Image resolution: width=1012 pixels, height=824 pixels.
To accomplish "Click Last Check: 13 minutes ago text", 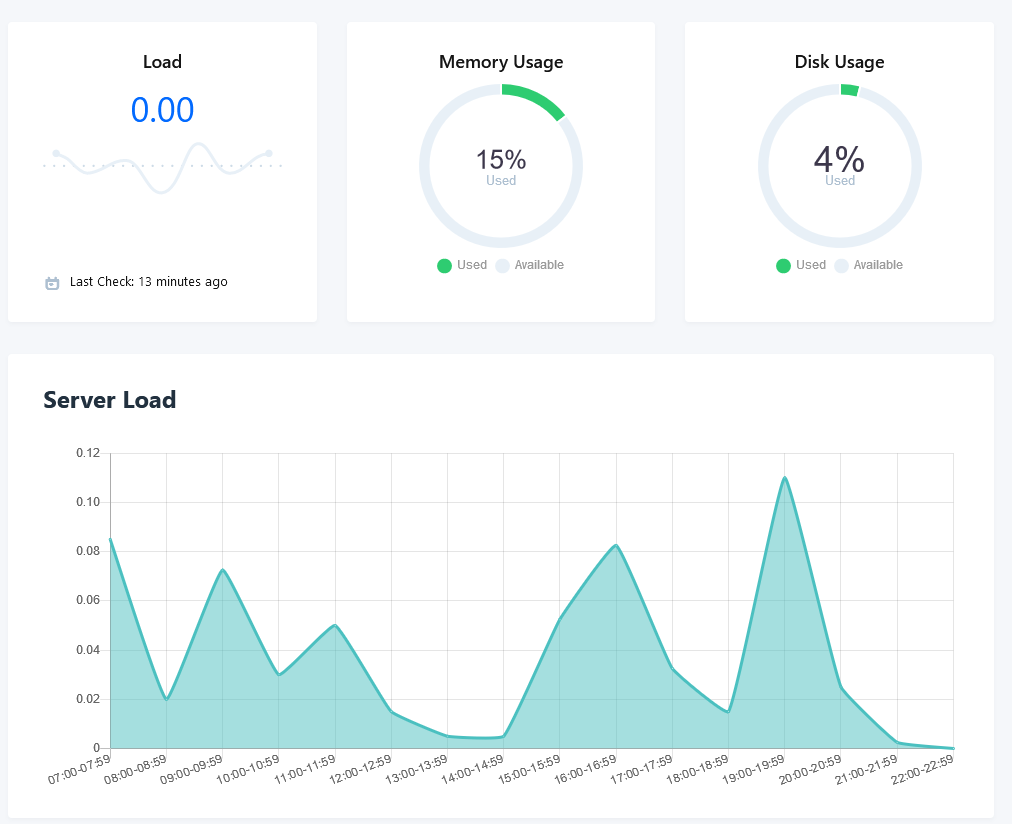I will tap(148, 282).
